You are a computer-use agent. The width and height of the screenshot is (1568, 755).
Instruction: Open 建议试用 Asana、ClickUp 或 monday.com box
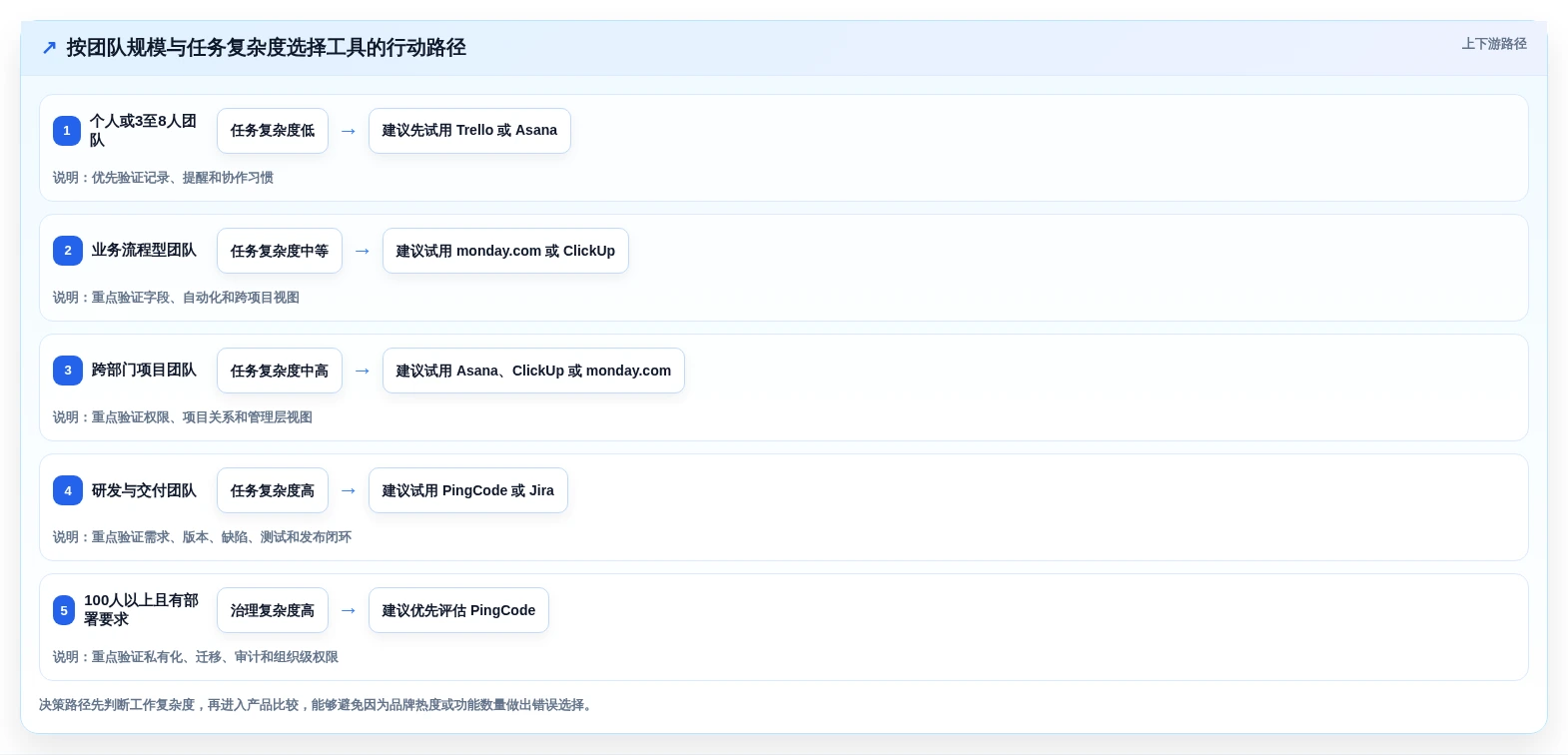(x=533, y=371)
